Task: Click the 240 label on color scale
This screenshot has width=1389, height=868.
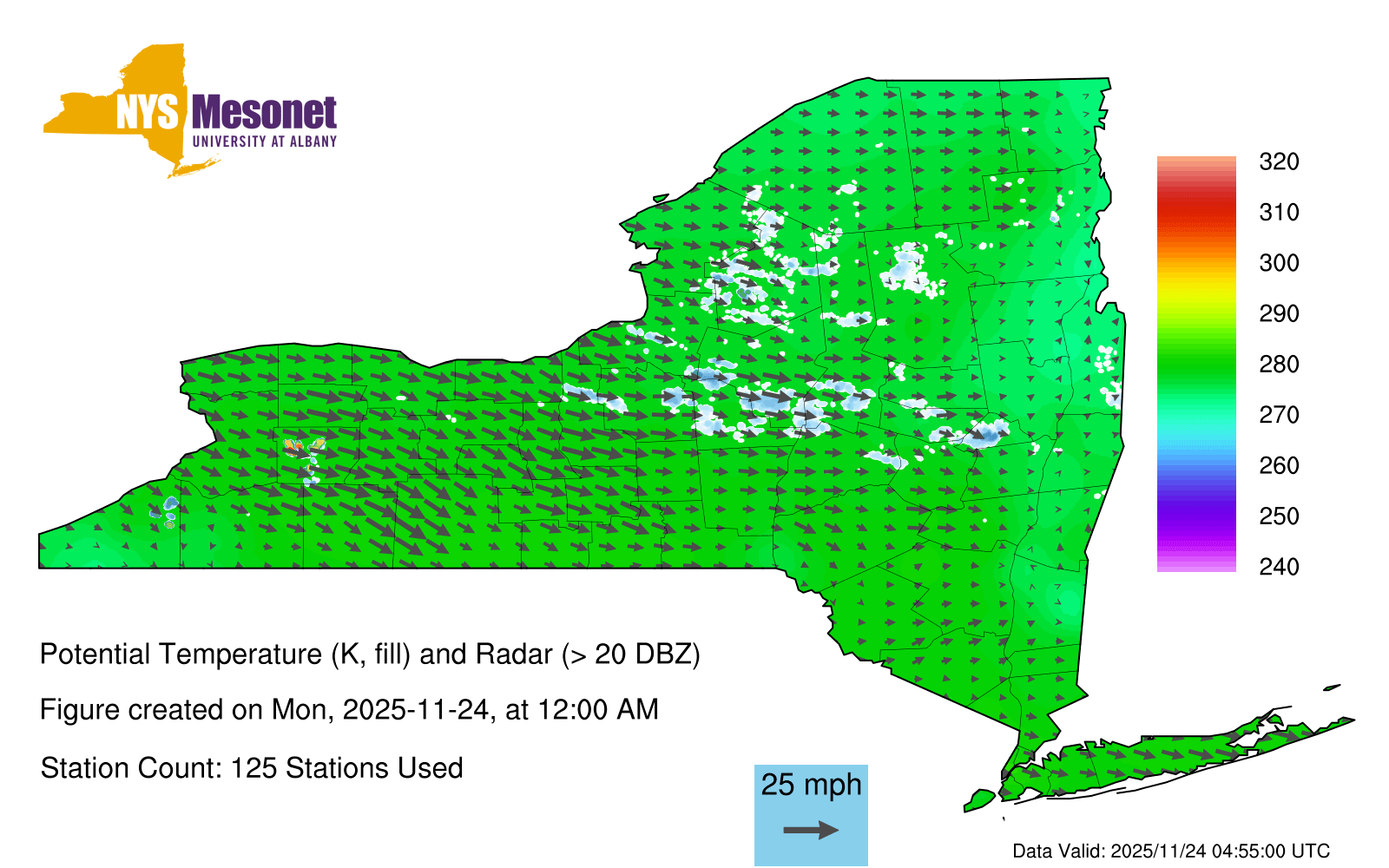Action: click(x=1279, y=567)
